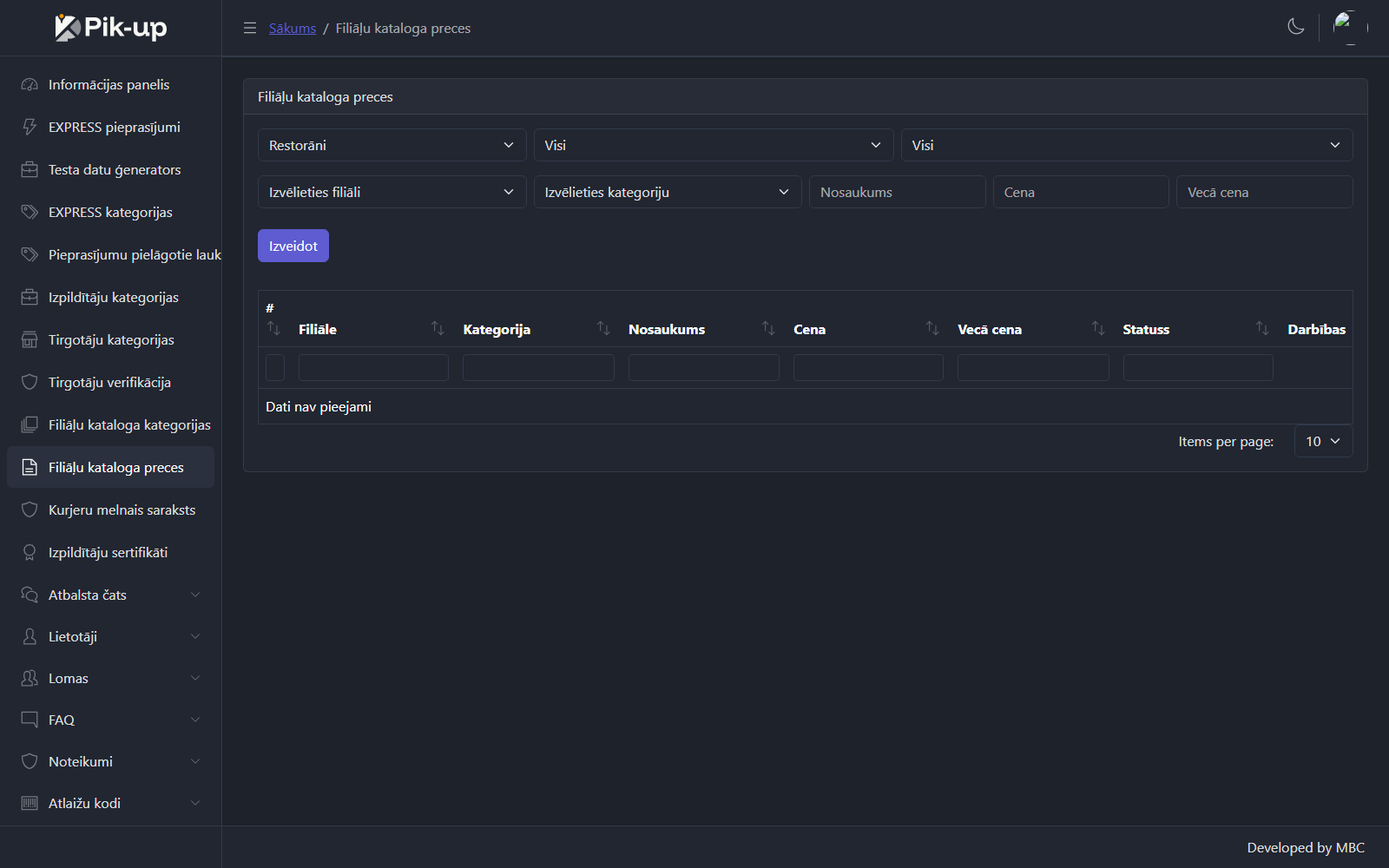Expand the FAQ submenu chevron
The image size is (1389, 868).
tap(195, 720)
